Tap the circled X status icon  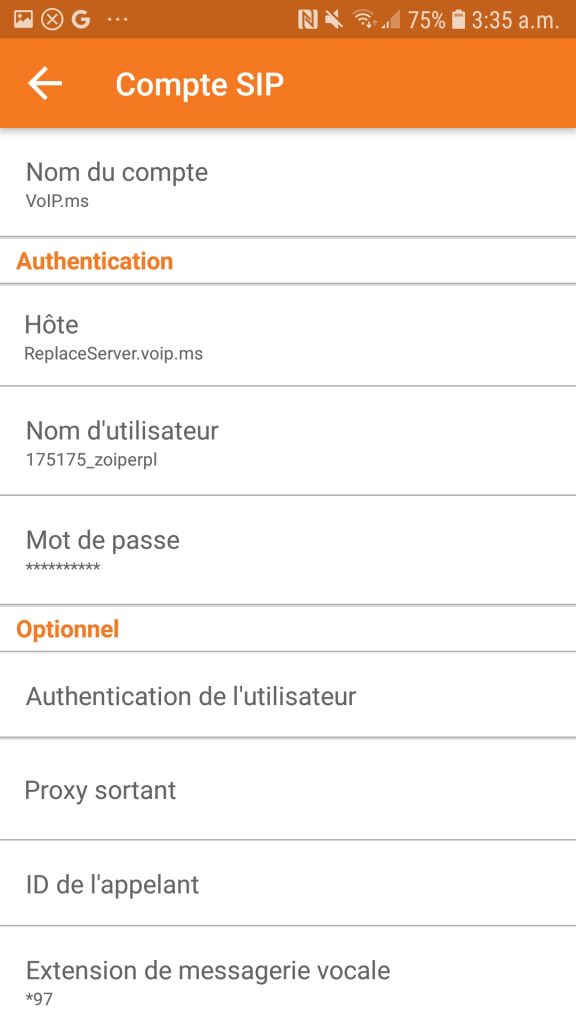click(x=52, y=20)
